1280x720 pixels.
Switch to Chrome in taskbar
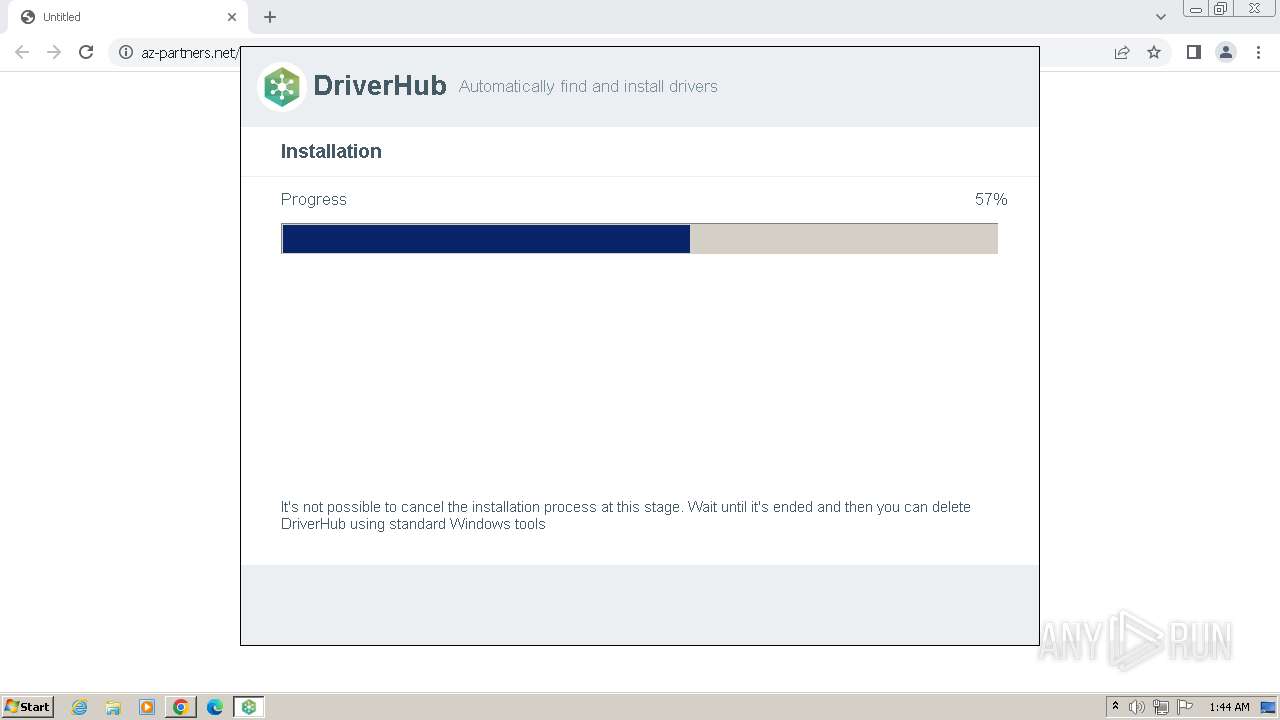[x=181, y=707]
